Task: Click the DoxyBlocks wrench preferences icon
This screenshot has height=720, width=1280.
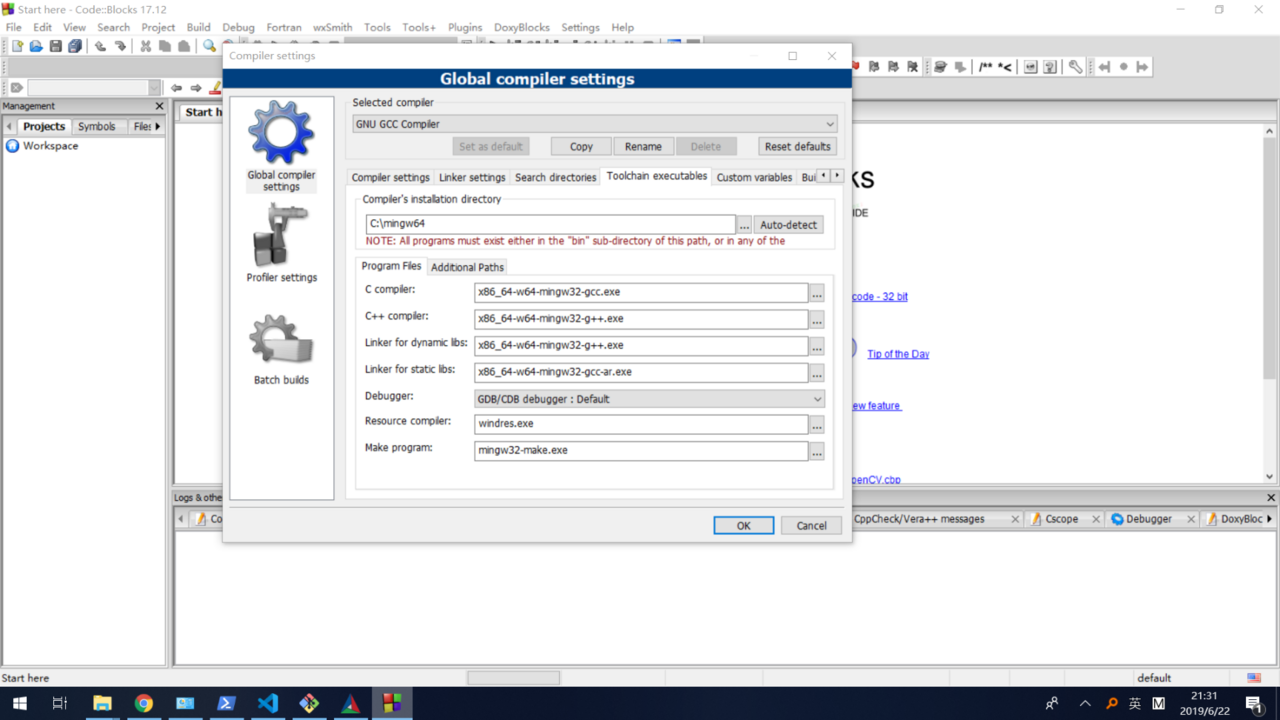Action: tap(1075, 67)
